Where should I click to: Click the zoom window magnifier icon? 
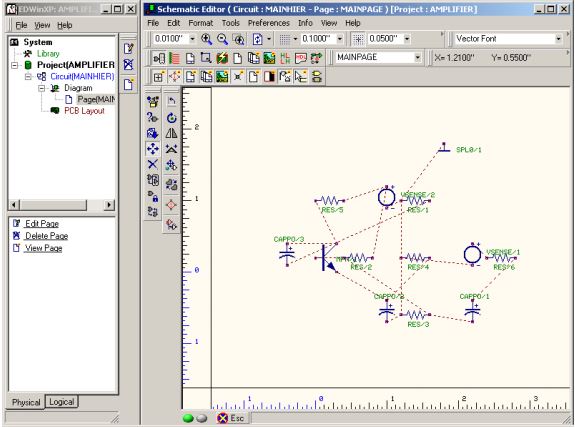tap(239, 39)
